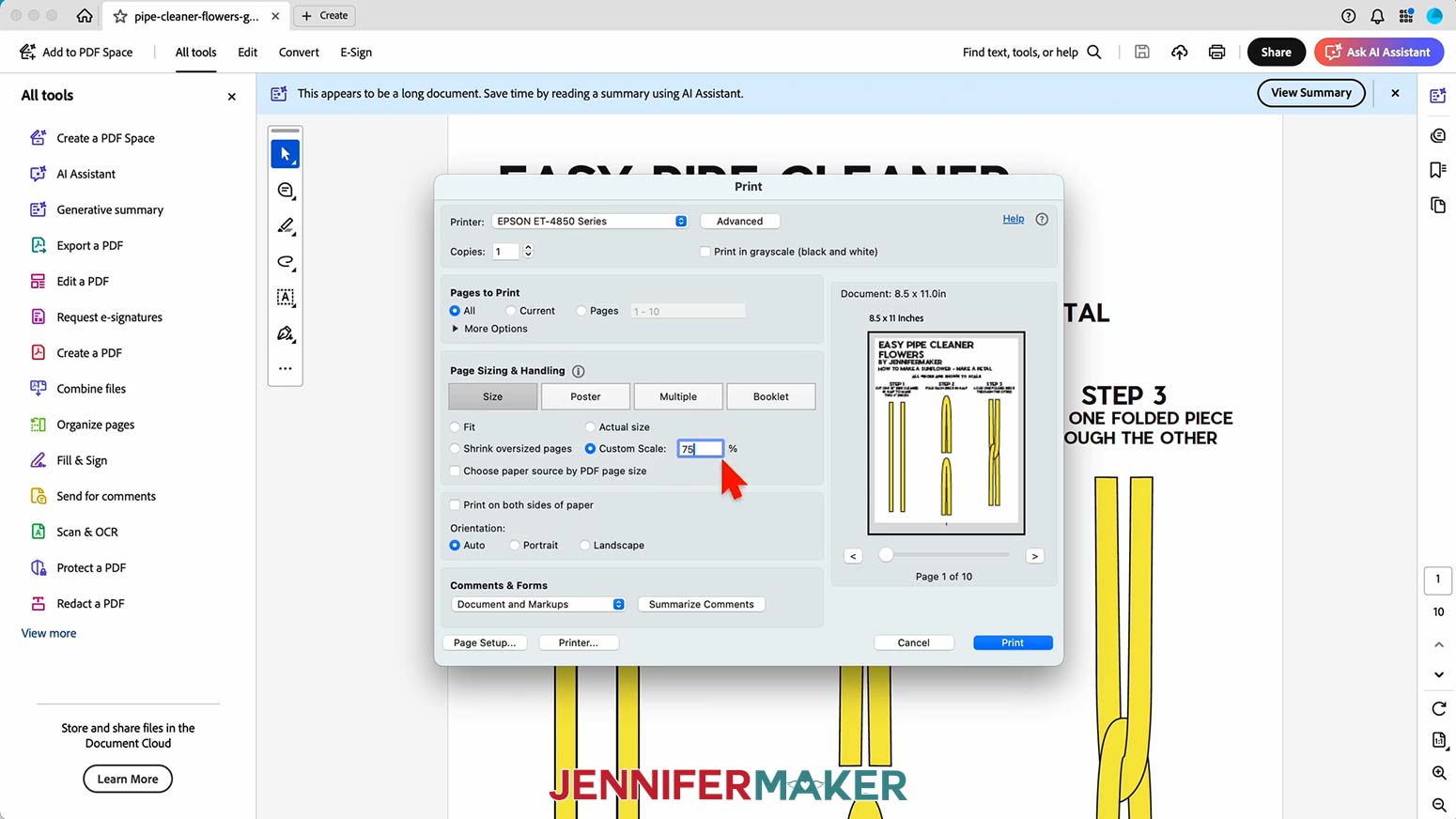
Task: Go to Acrobat home icon
Action: (x=85, y=16)
